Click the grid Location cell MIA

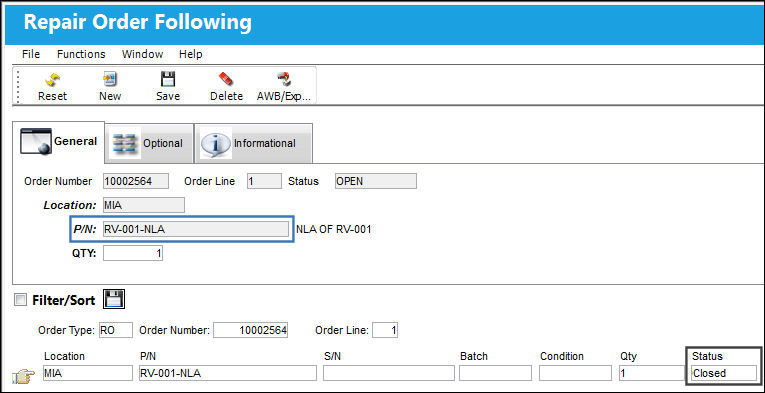tap(87, 373)
